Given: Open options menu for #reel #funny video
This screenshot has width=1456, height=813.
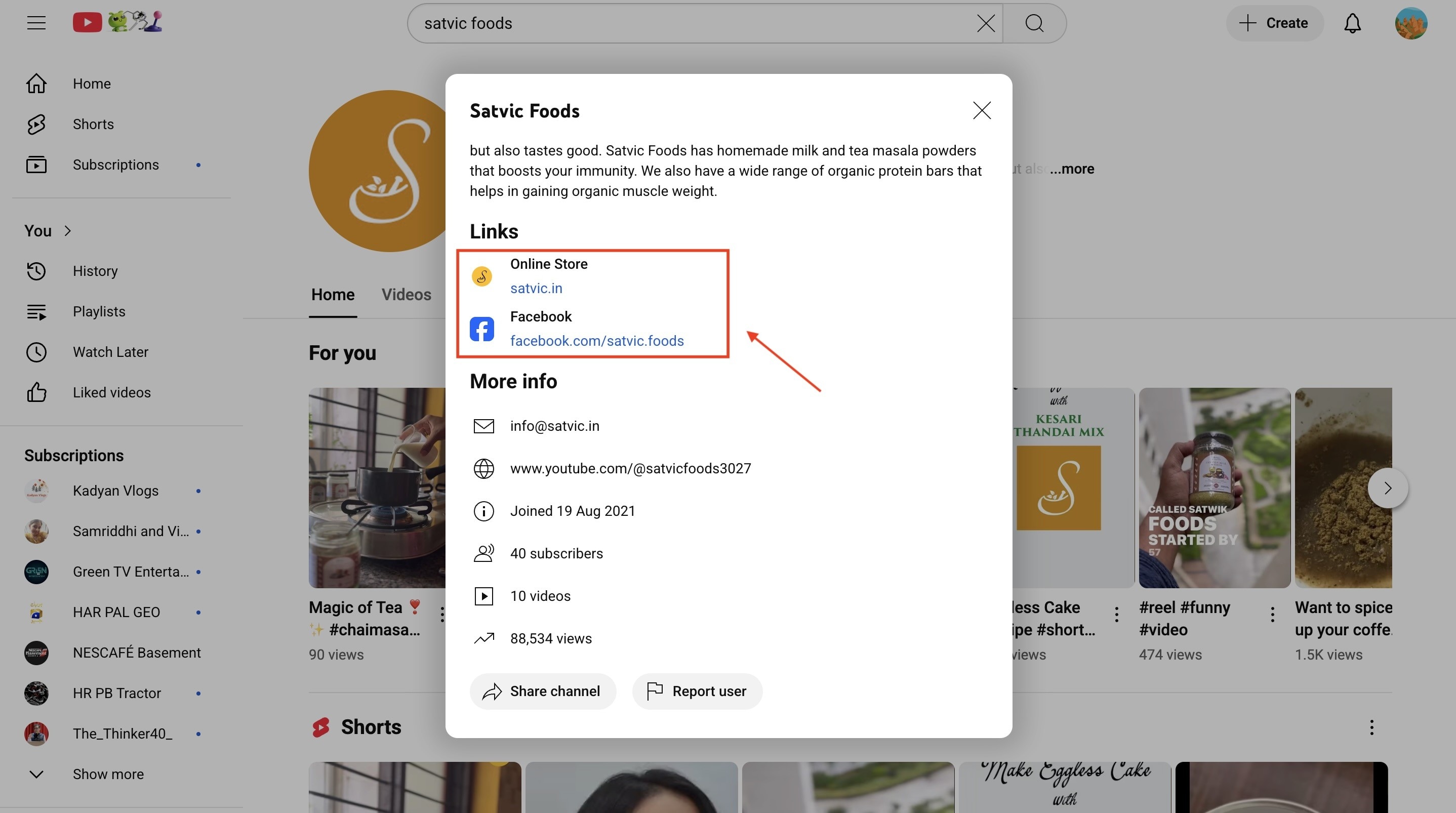Looking at the screenshot, I should point(1272,614).
